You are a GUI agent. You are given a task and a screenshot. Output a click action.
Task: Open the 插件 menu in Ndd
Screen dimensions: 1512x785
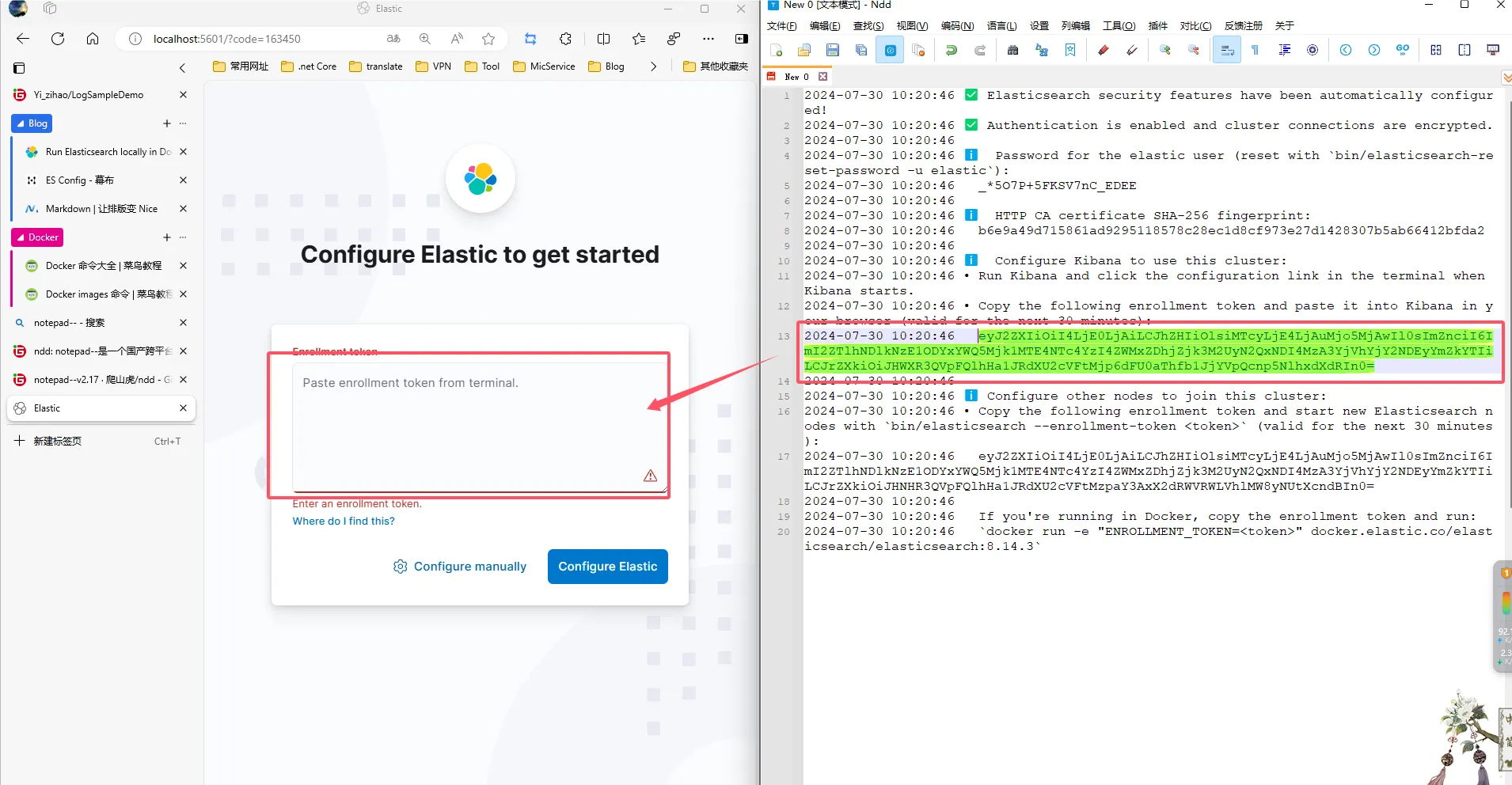pyautogui.click(x=1157, y=26)
